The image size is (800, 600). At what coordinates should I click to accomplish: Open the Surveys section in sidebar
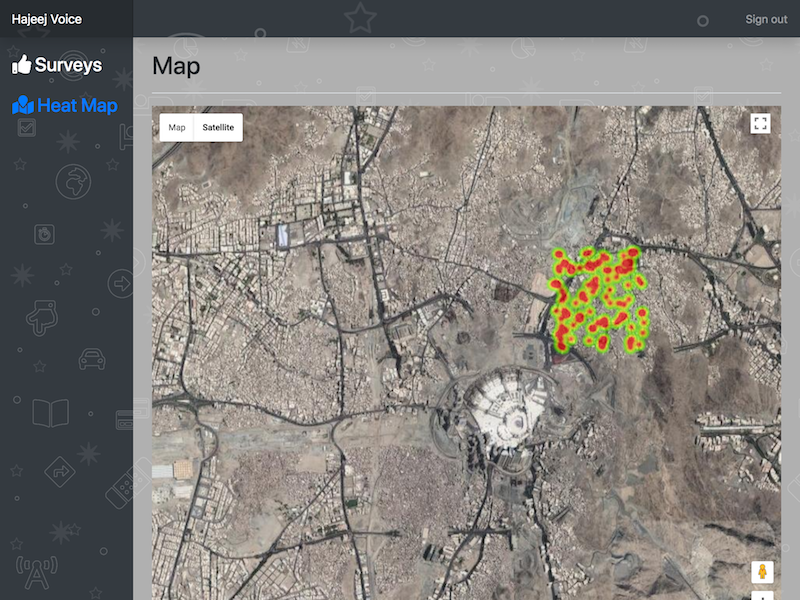(x=57, y=65)
